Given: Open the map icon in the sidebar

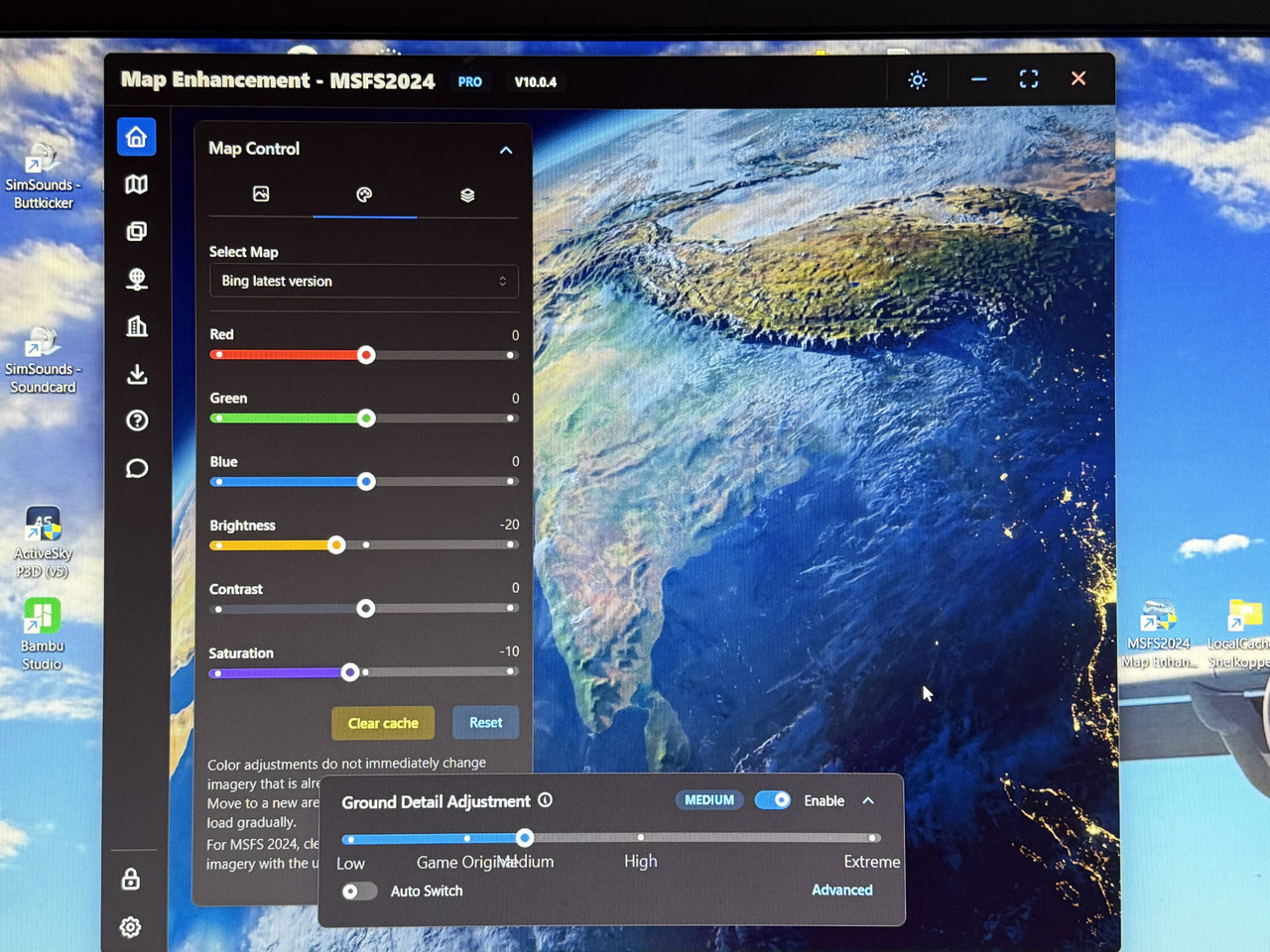Looking at the screenshot, I should pos(137,184).
